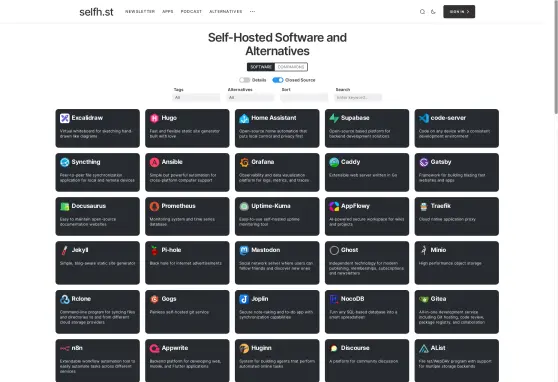Open the n8n card title
The height and width of the screenshot is (382, 558).
tap(77, 348)
